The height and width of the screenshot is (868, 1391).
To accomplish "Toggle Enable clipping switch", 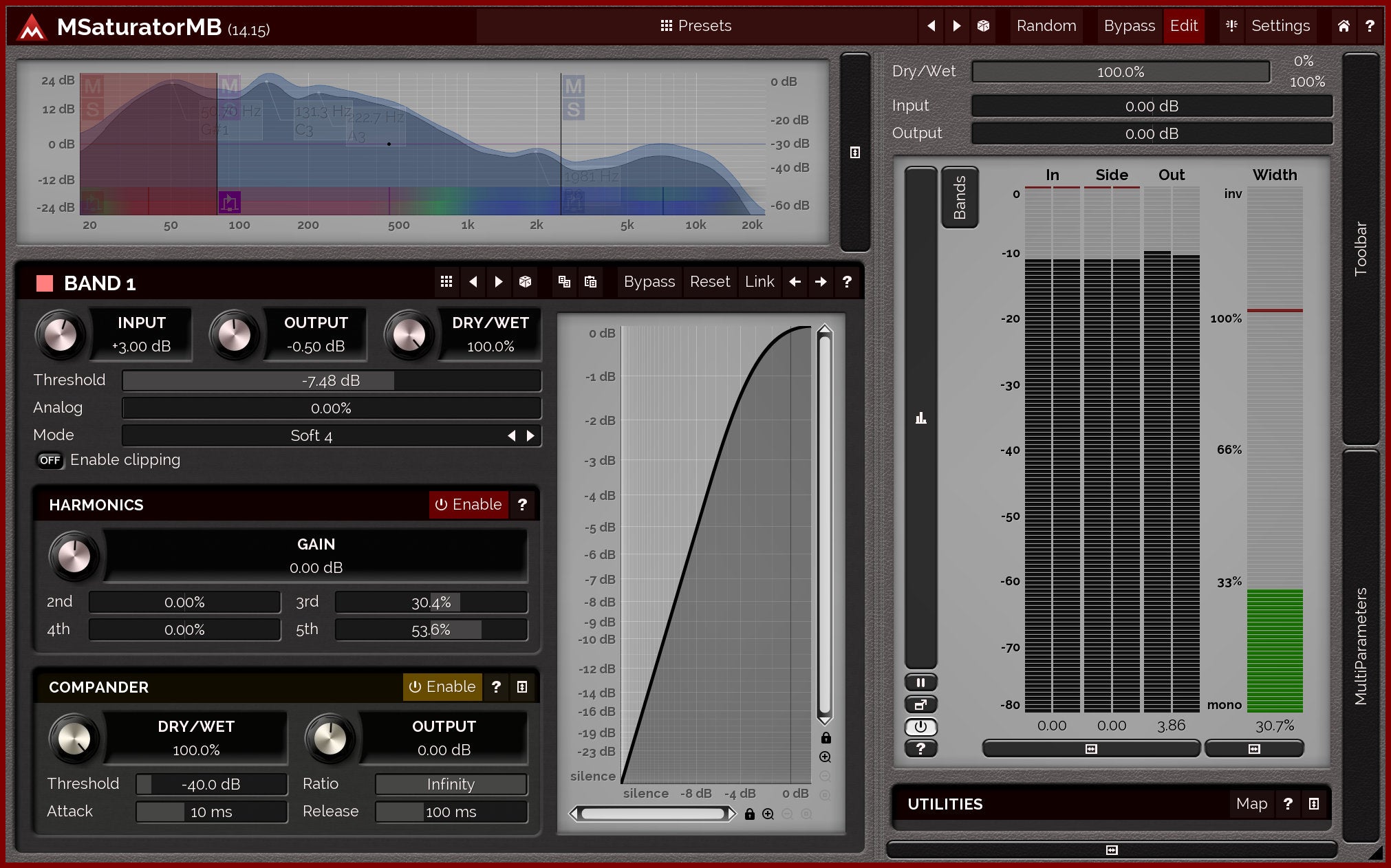I will tap(50, 460).
